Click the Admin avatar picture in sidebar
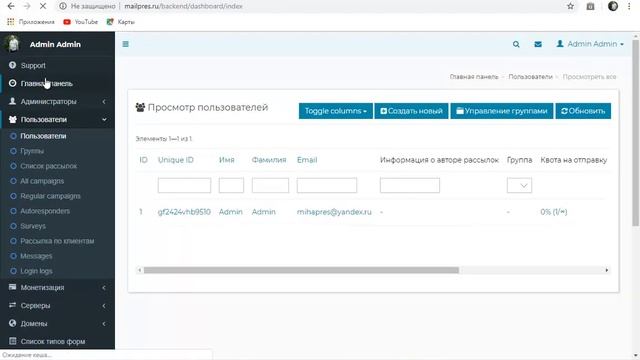The image size is (640, 360). tap(13, 44)
